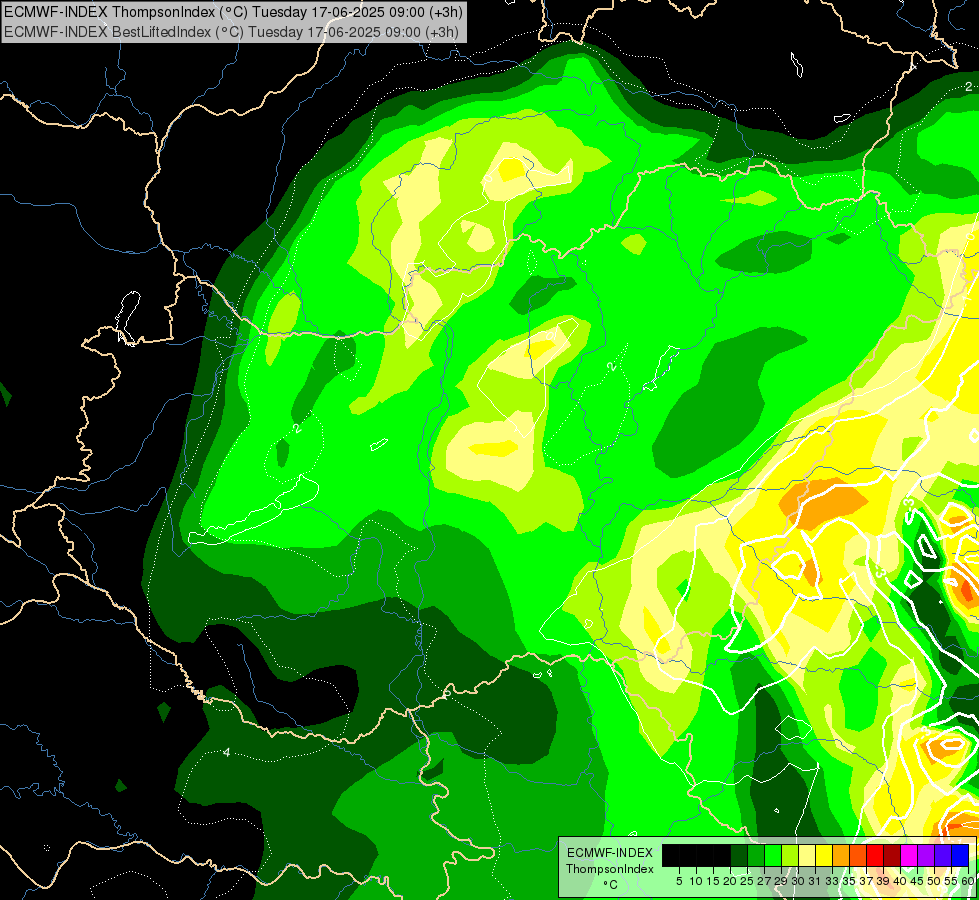
Task: Click the legend value 60 label
Action: point(968,881)
